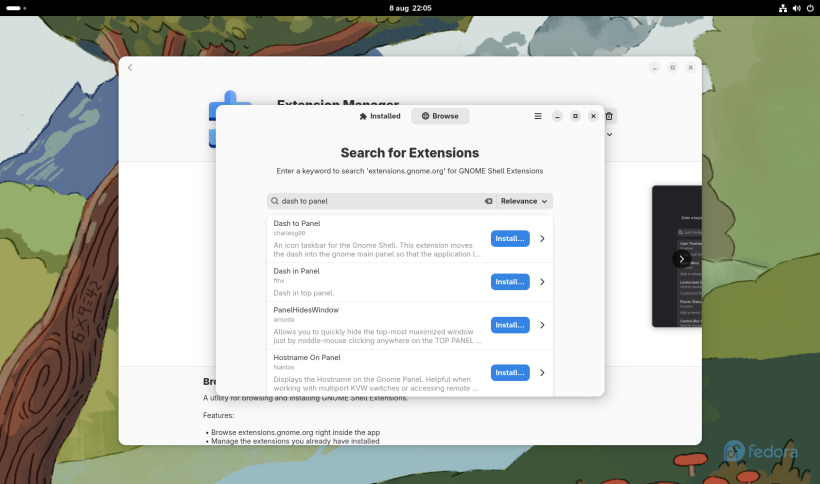Minimize the Software window behind
Image resolution: width=820 pixels, height=484 pixels.
(655, 67)
